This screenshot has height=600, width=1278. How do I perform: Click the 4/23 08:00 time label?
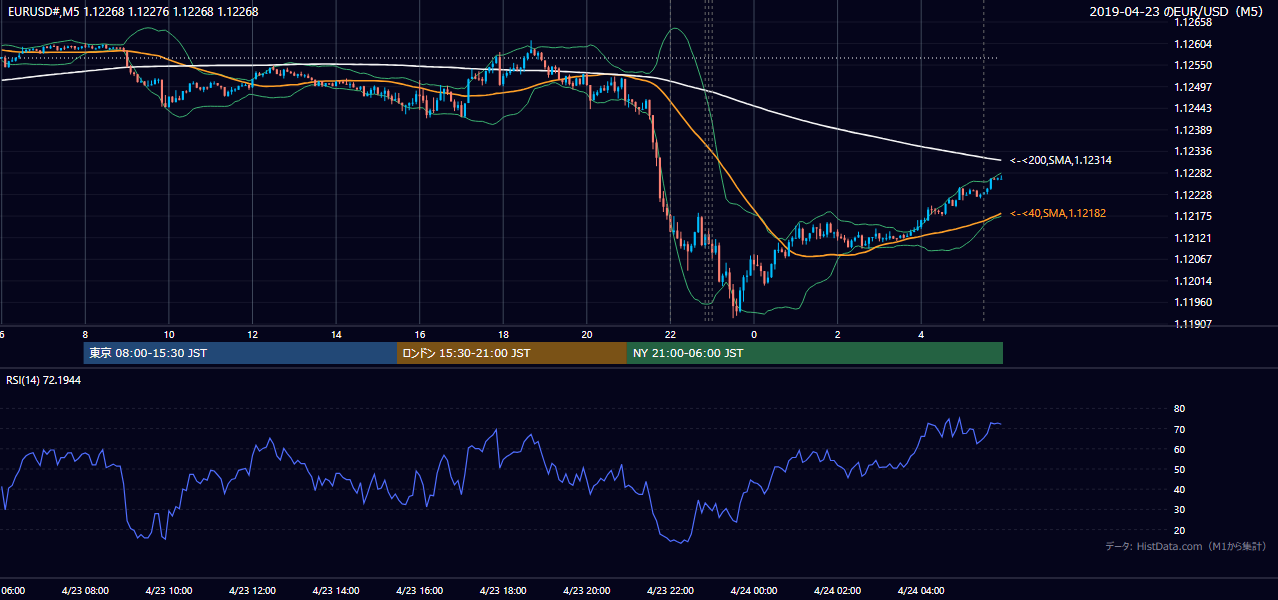point(84,591)
